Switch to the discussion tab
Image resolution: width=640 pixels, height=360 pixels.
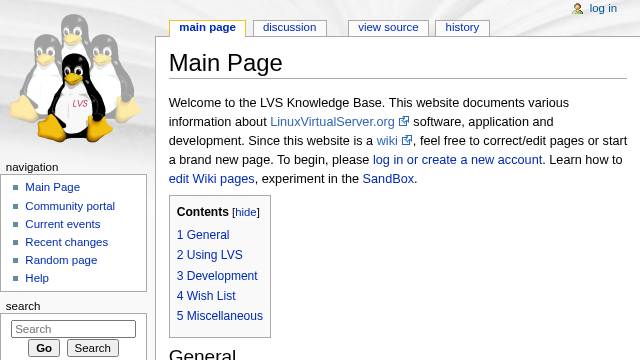point(289,28)
